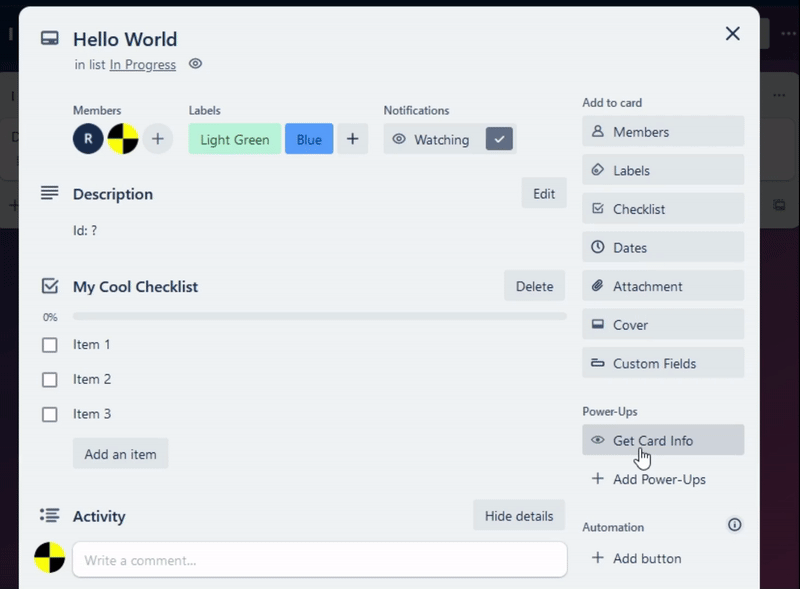
Task: Mark Item 3 as complete
Action: point(49,413)
